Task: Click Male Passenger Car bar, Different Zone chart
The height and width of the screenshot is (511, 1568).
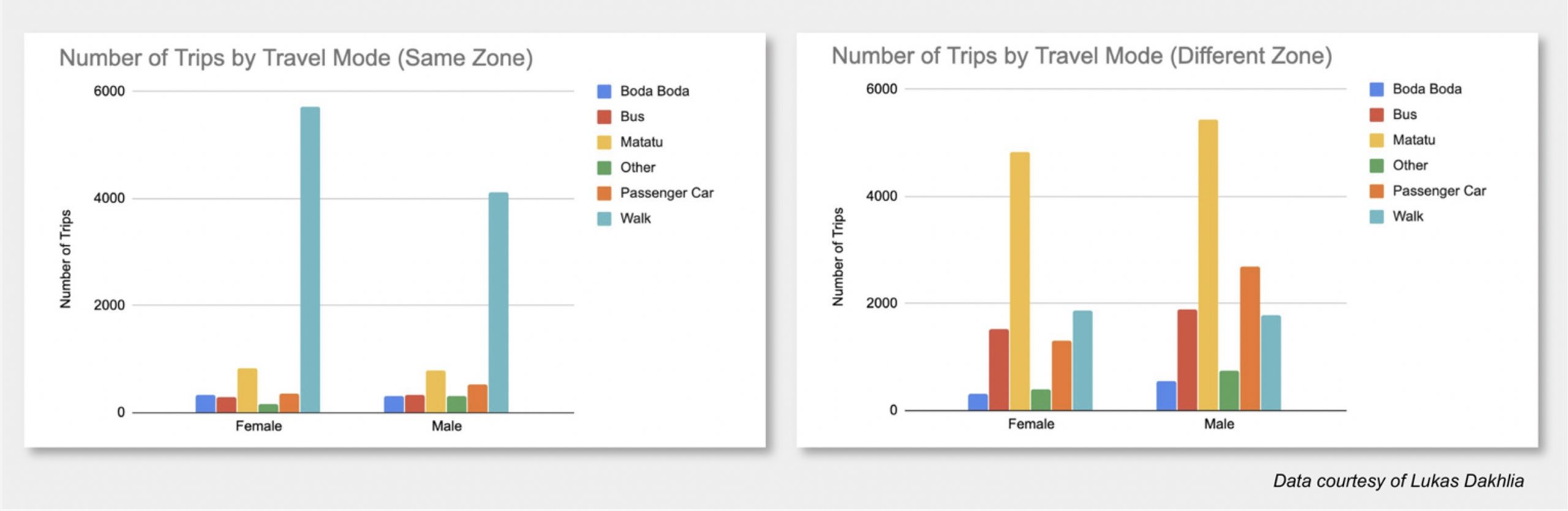Action: click(1250, 338)
